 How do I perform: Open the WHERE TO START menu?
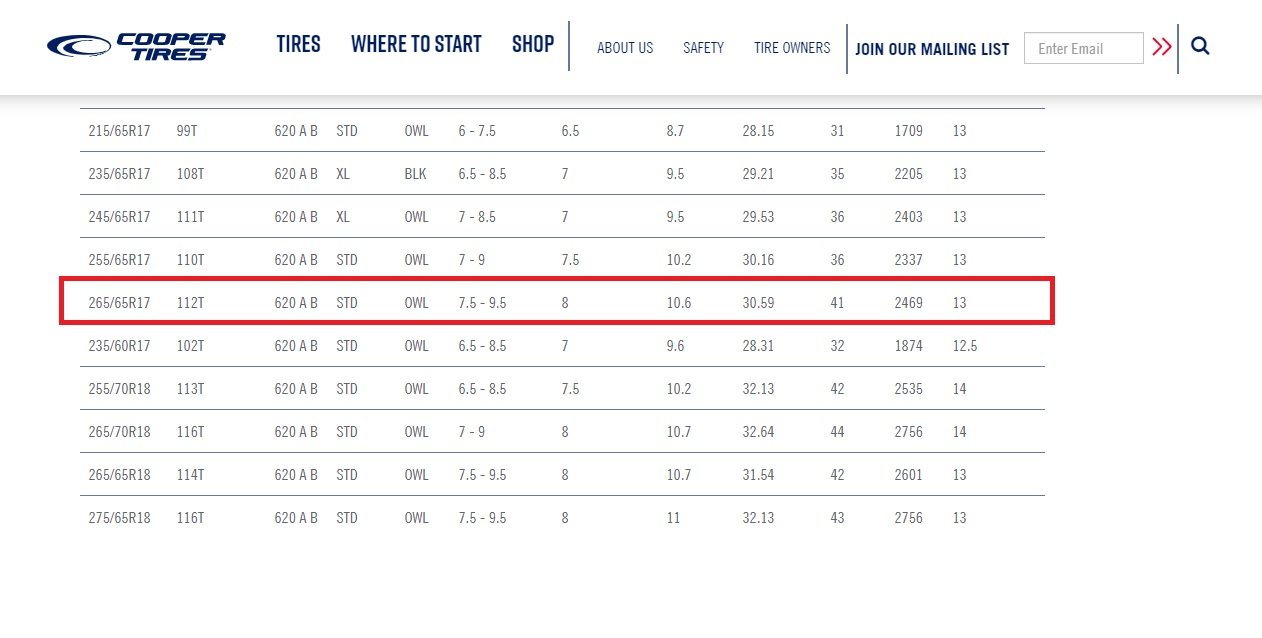click(x=416, y=44)
